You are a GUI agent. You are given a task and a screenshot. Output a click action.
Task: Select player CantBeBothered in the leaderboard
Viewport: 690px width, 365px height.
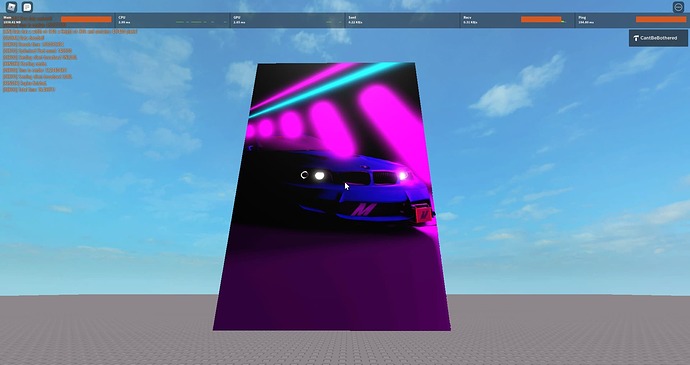(658, 38)
